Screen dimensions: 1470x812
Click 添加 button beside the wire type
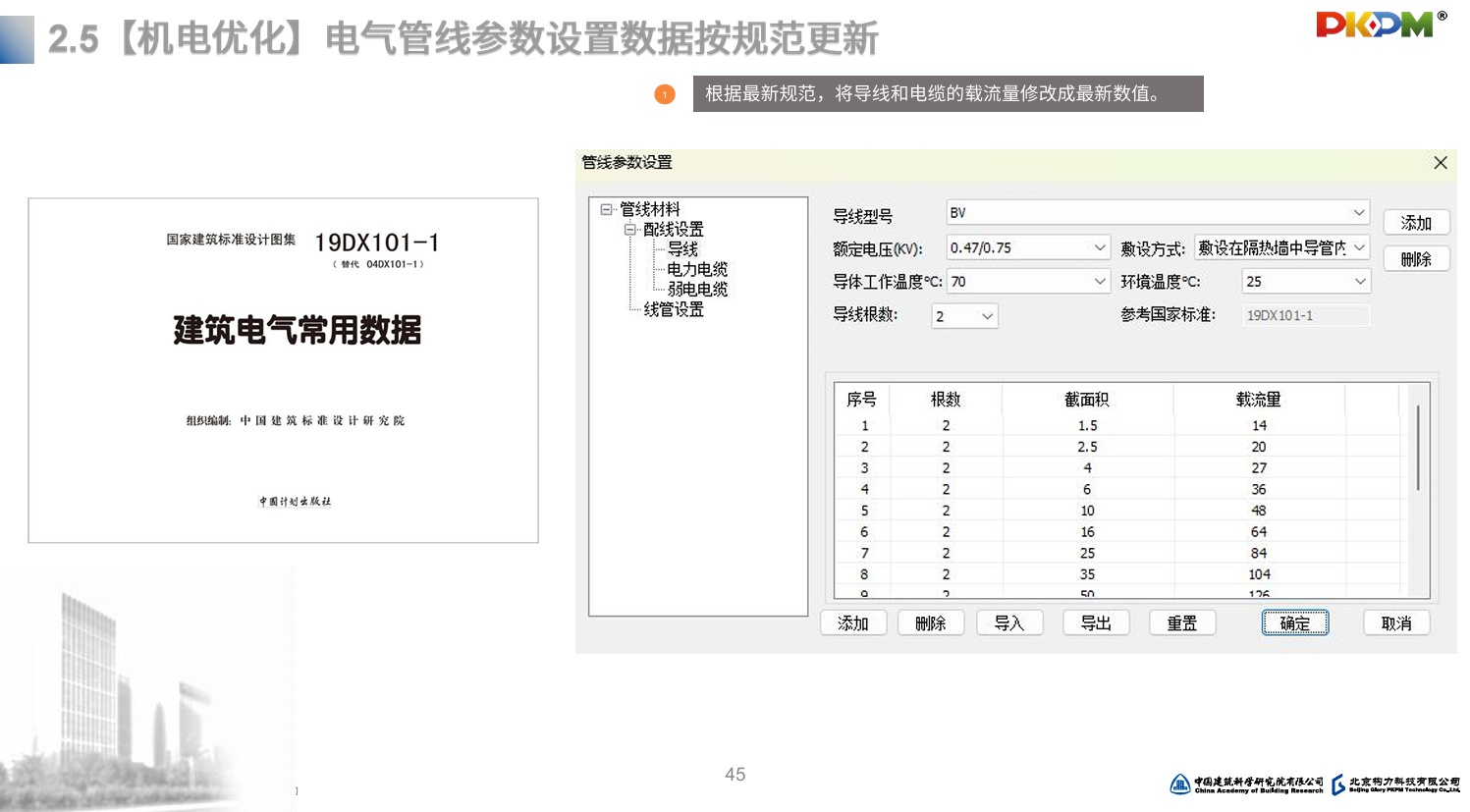pyautogui.click(x=1415, y=223)
